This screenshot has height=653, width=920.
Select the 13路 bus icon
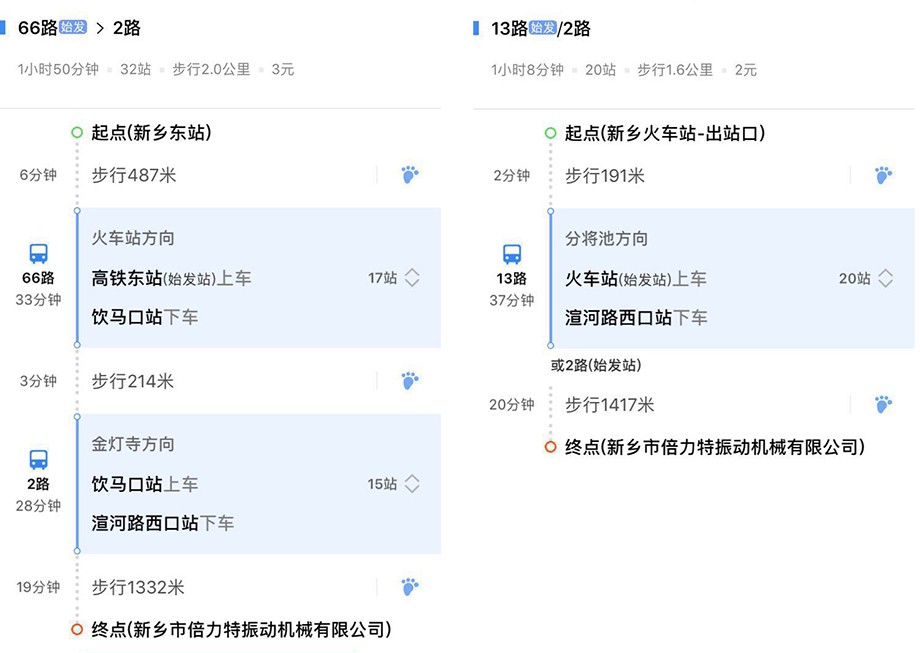(512, 254)
